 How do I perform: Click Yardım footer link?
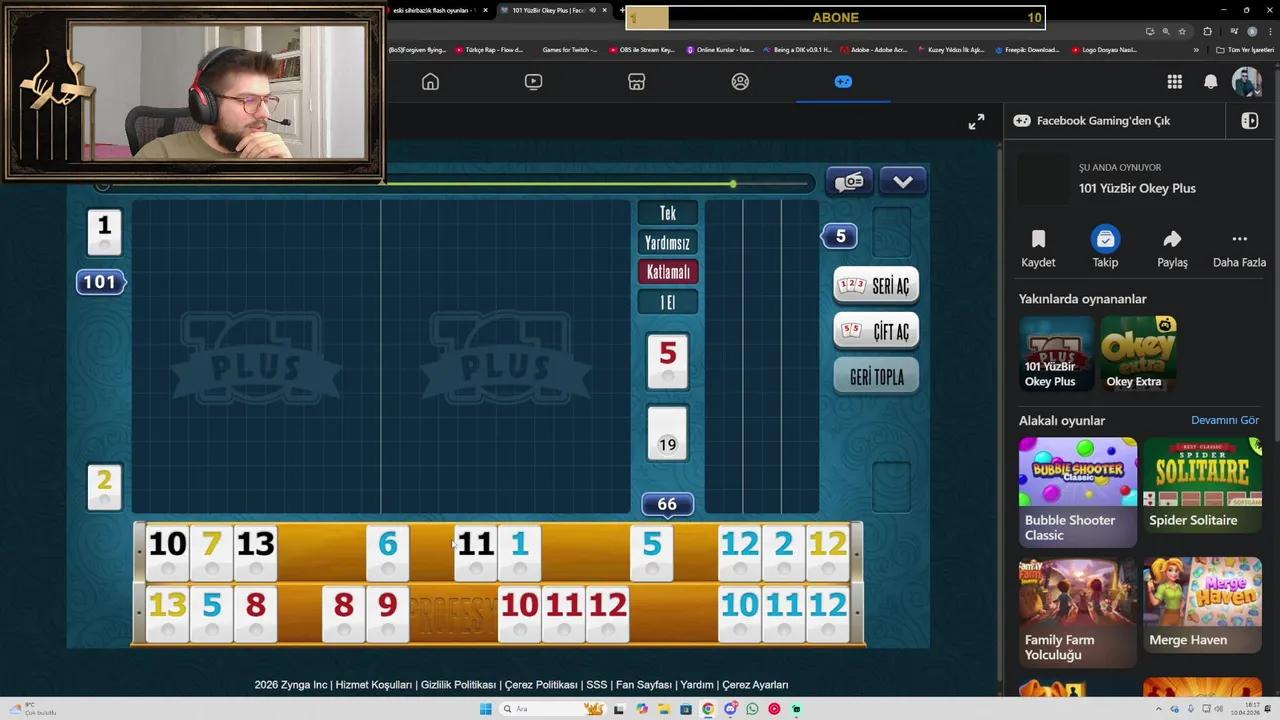(x=697, y=685)
